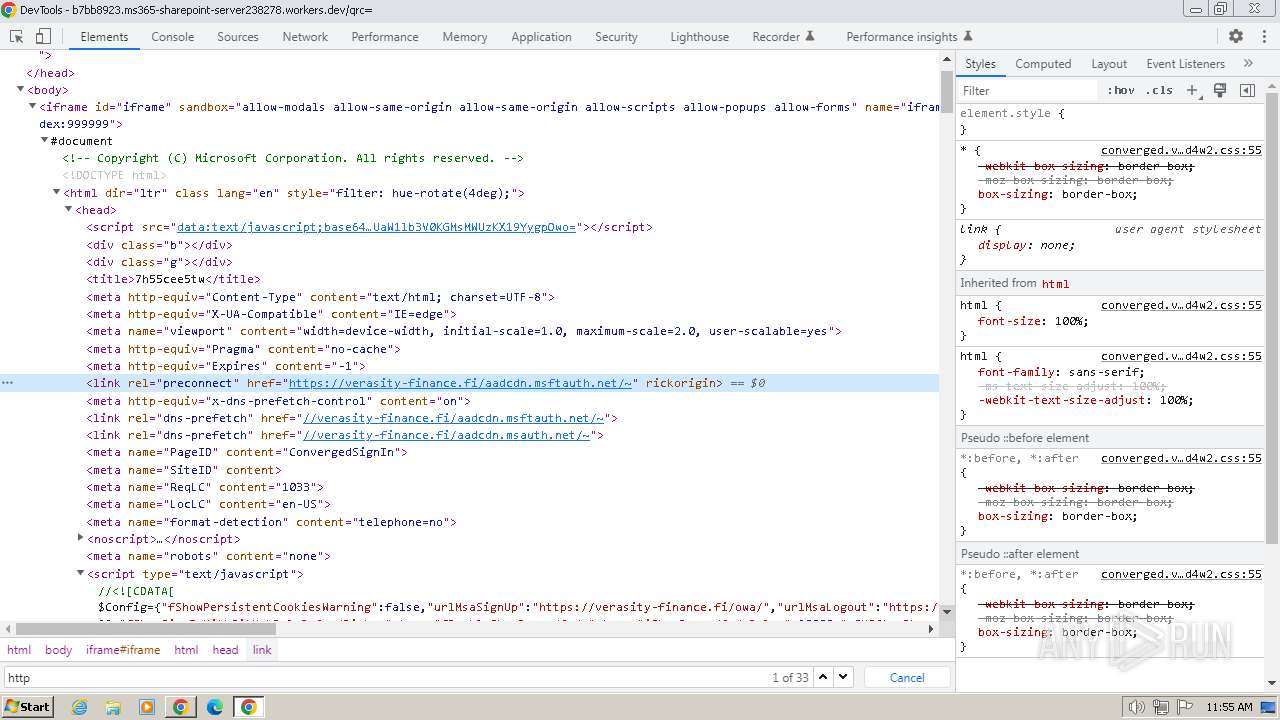Collapse the inner head node
This screenshot has height=720, width=1280.
pos(68,210)
